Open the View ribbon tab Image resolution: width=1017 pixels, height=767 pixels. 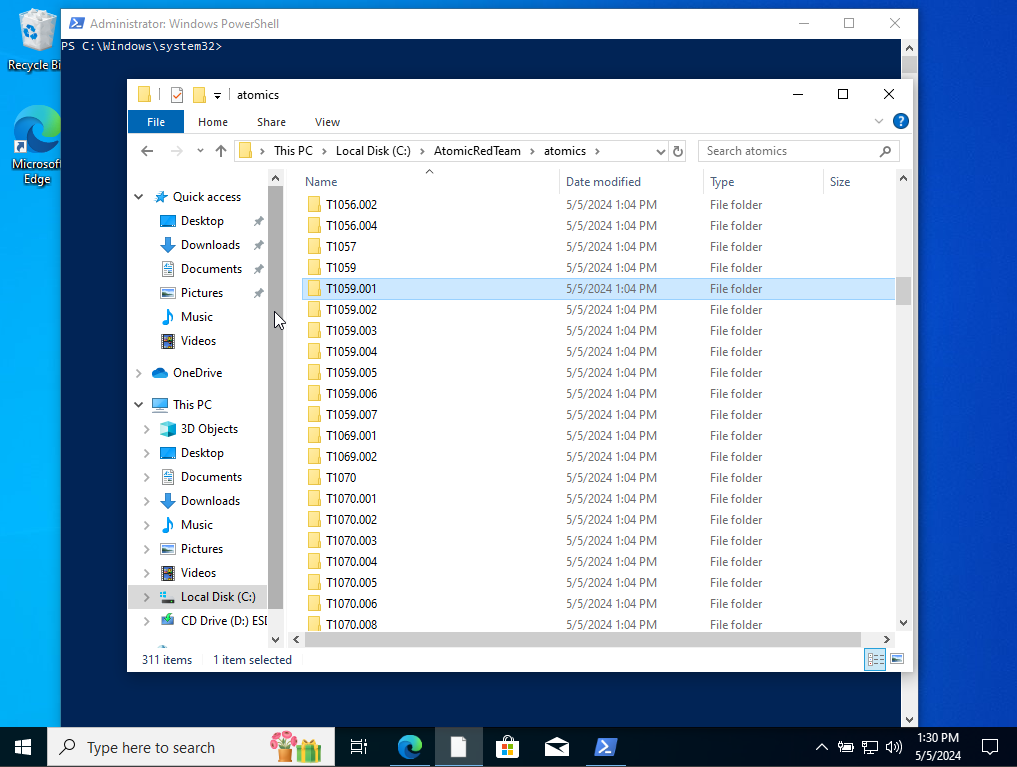click(x=327, y=122)
